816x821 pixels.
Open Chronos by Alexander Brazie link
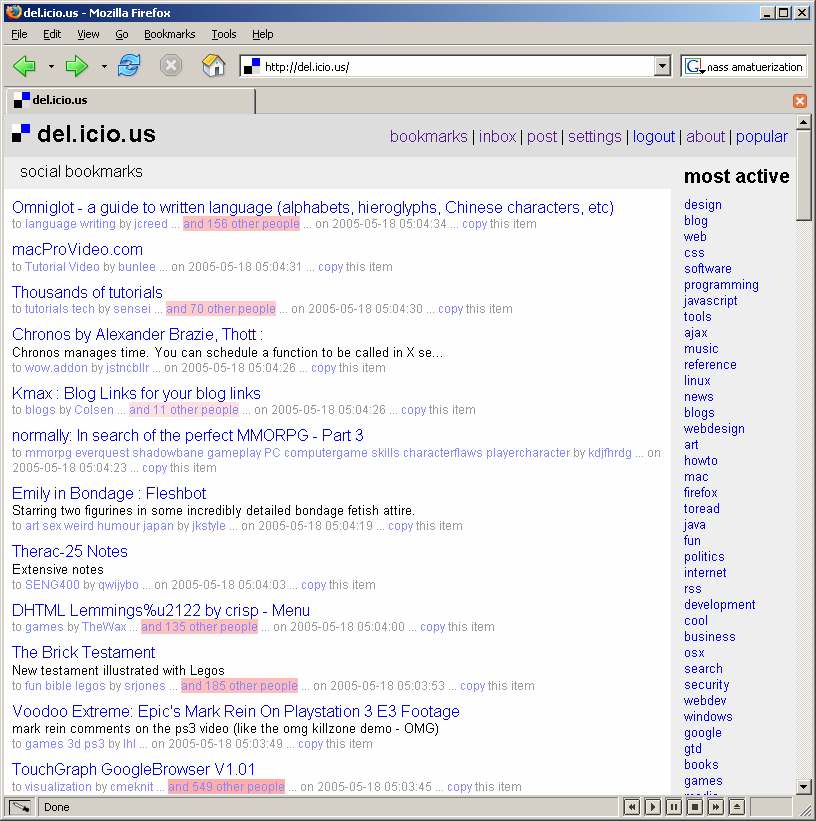(x=137, y=334)
